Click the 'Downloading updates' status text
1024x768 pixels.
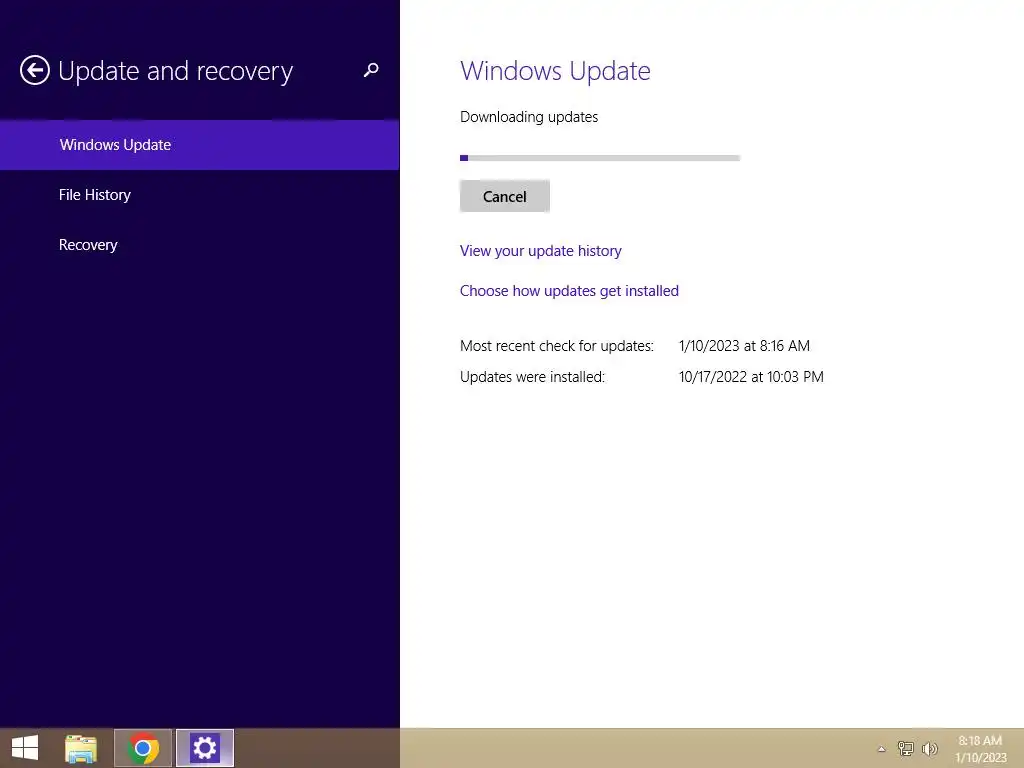[x=529, y=117]
